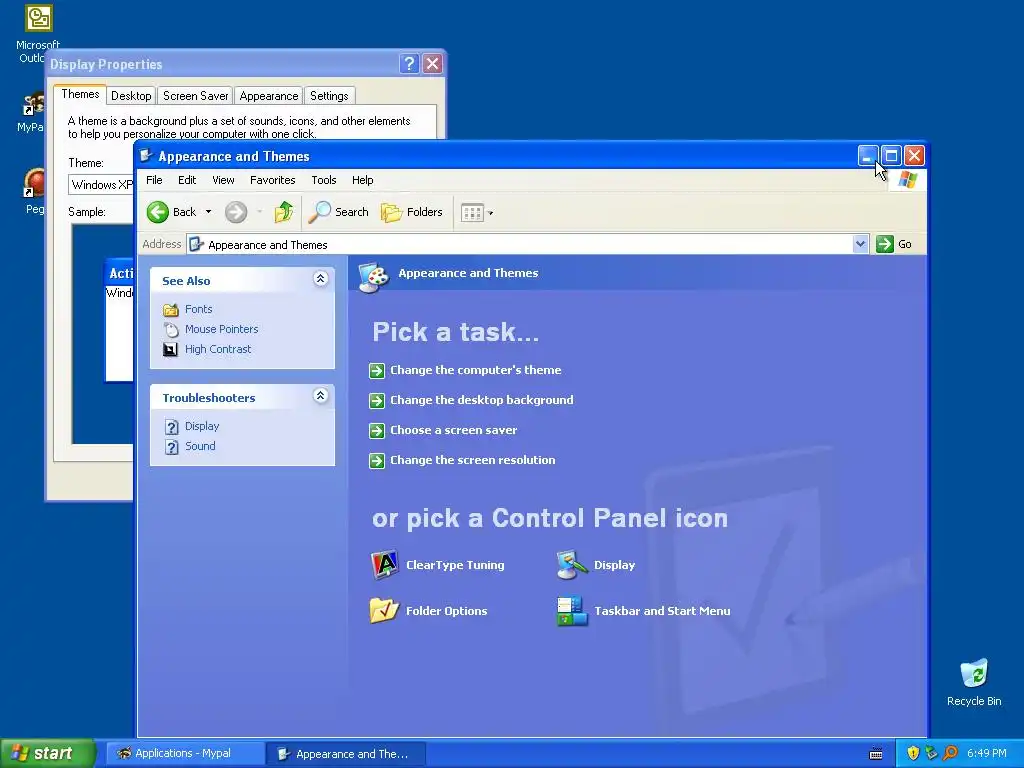Image resolution: width=1024 pixels, height=768 pixels.
Task: Open the Sound troubleshooter link
Action: 200,446
